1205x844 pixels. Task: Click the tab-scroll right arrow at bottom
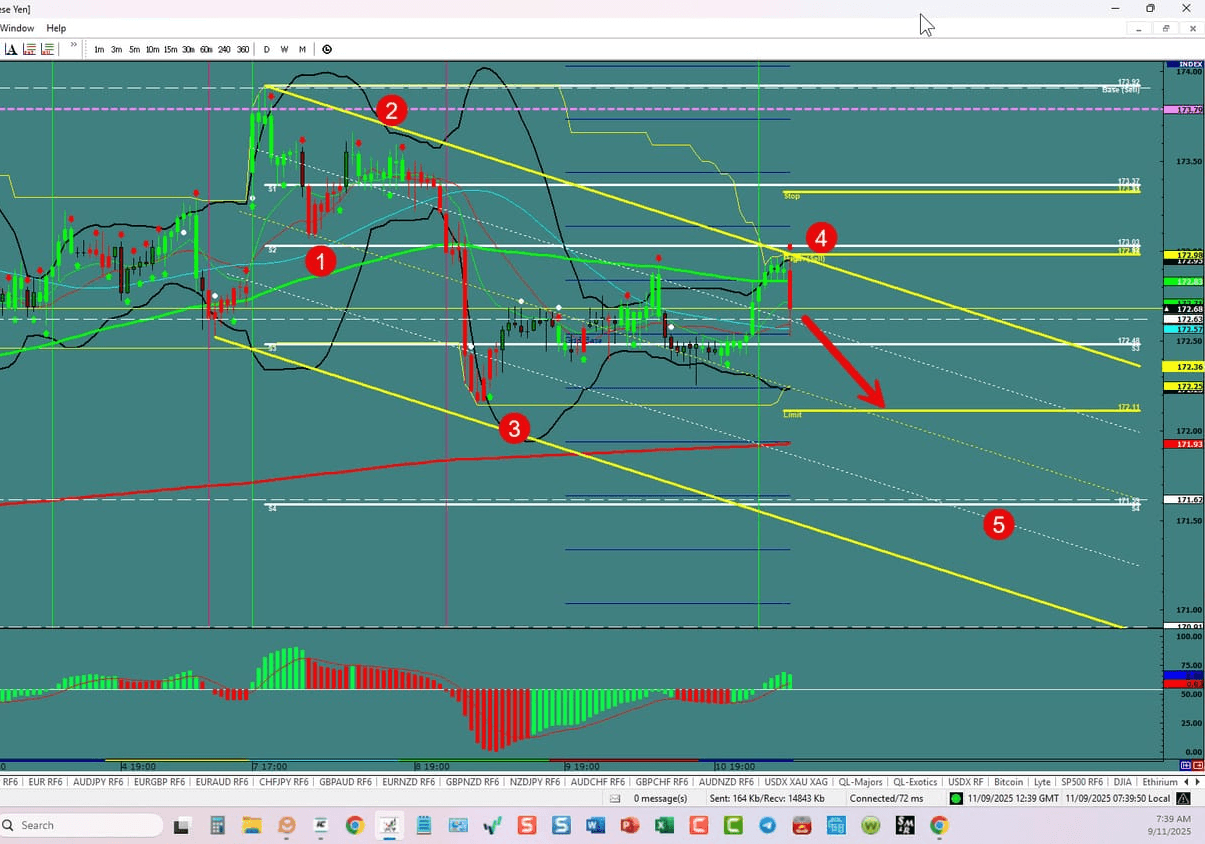coord(1198,782)
